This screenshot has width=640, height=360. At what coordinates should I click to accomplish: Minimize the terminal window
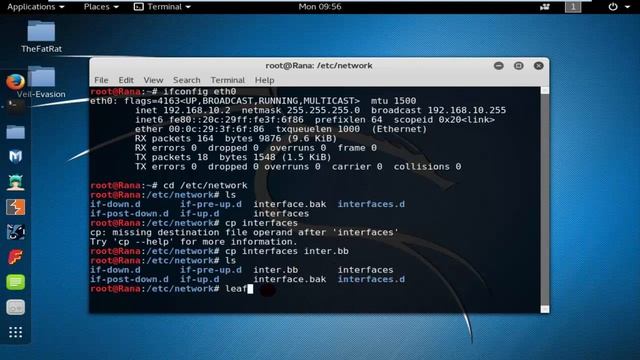pyautogui.click(x=499, y=65)
